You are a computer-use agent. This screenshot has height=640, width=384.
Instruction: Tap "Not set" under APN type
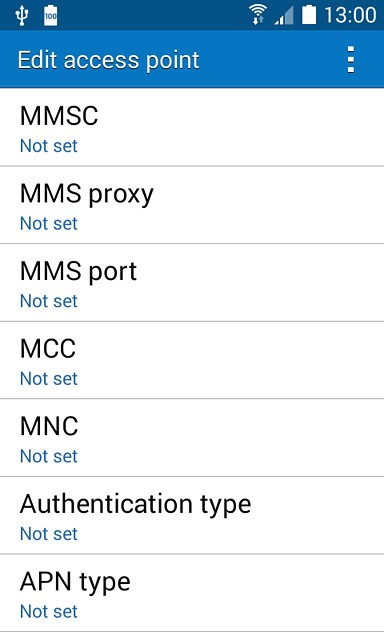[x=49, y=611]
